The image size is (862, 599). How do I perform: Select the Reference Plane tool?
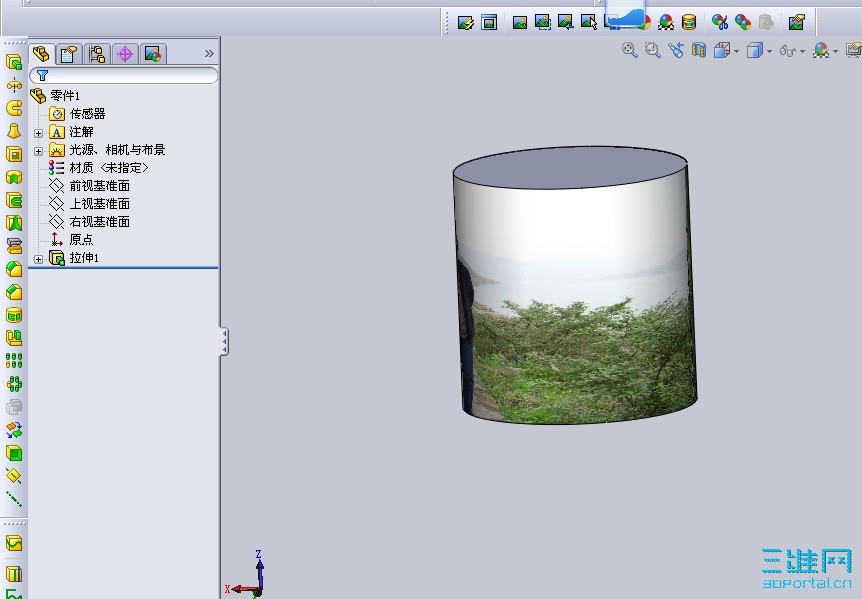pos(14,476)
